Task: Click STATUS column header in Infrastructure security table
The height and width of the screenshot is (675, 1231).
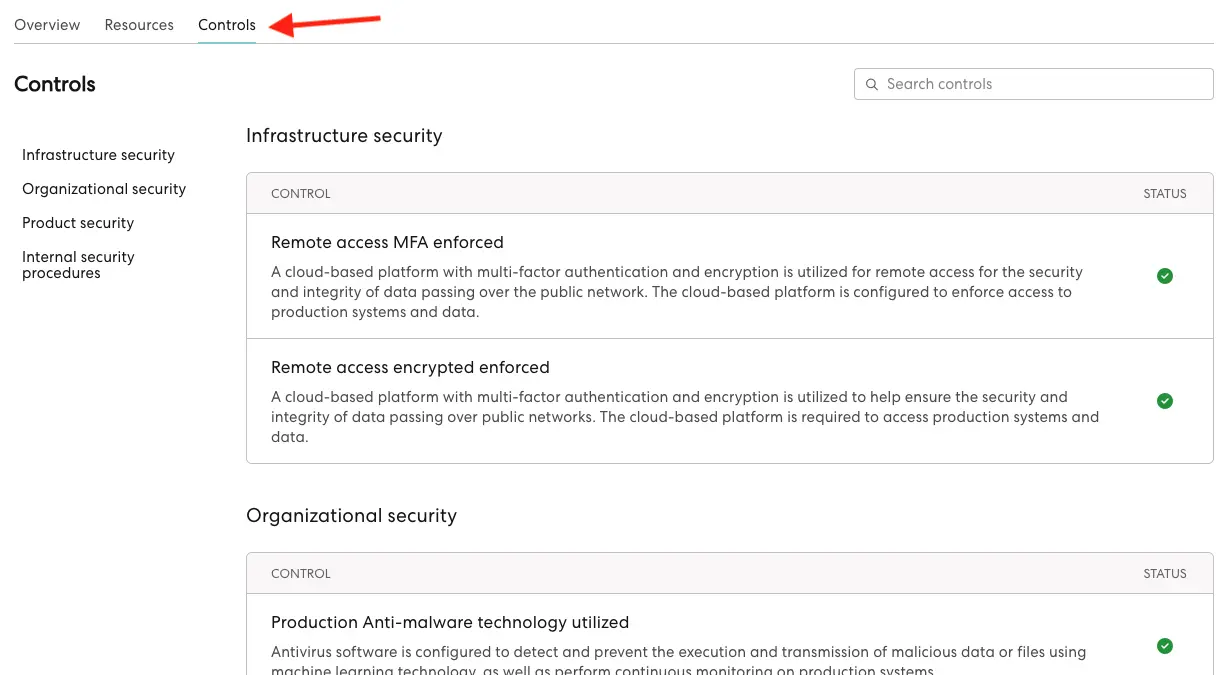Action: (1164, 194)
